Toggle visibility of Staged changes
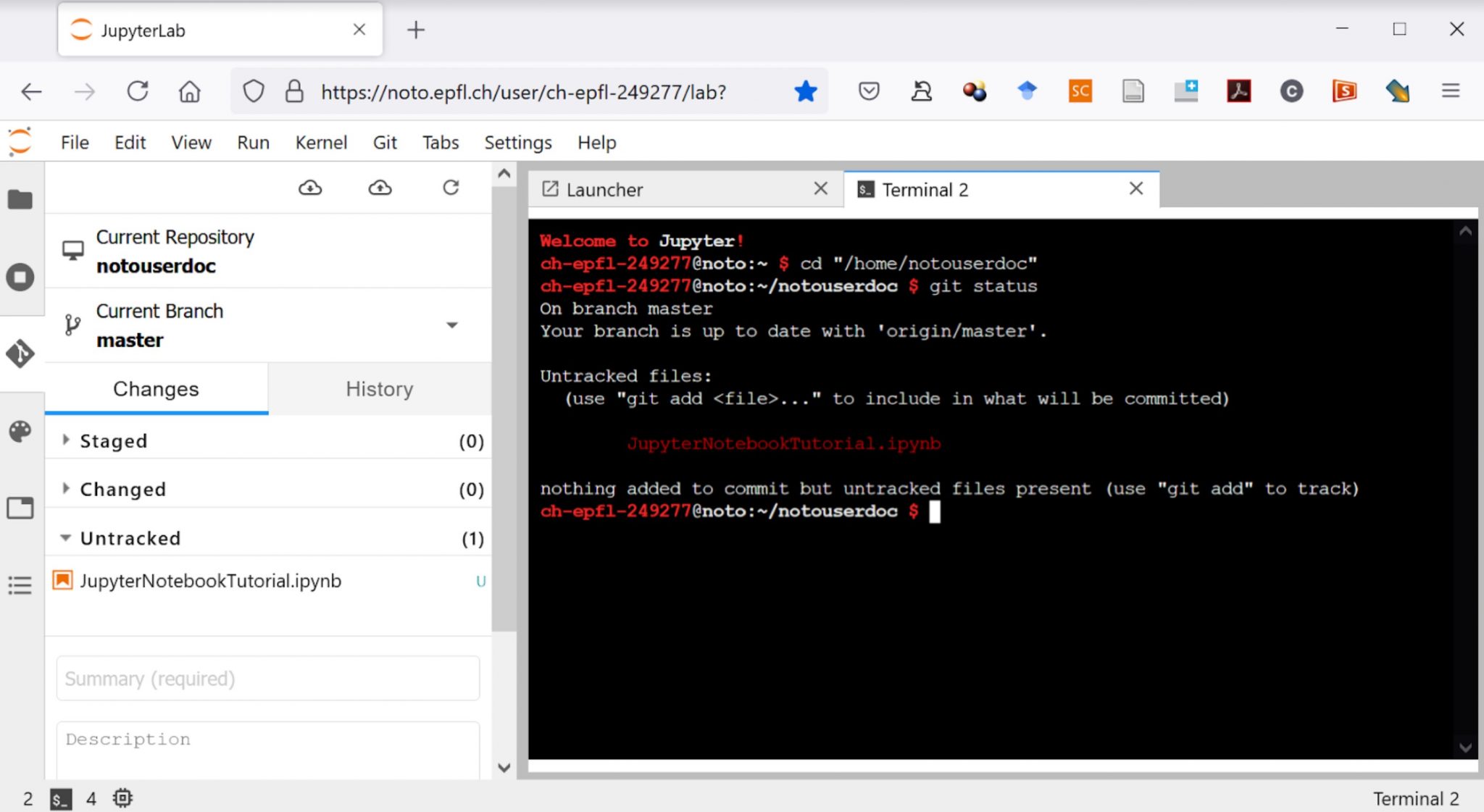The width and height of the screenshot is (1484, 812). pyautogui.click(x=65, y=440)
